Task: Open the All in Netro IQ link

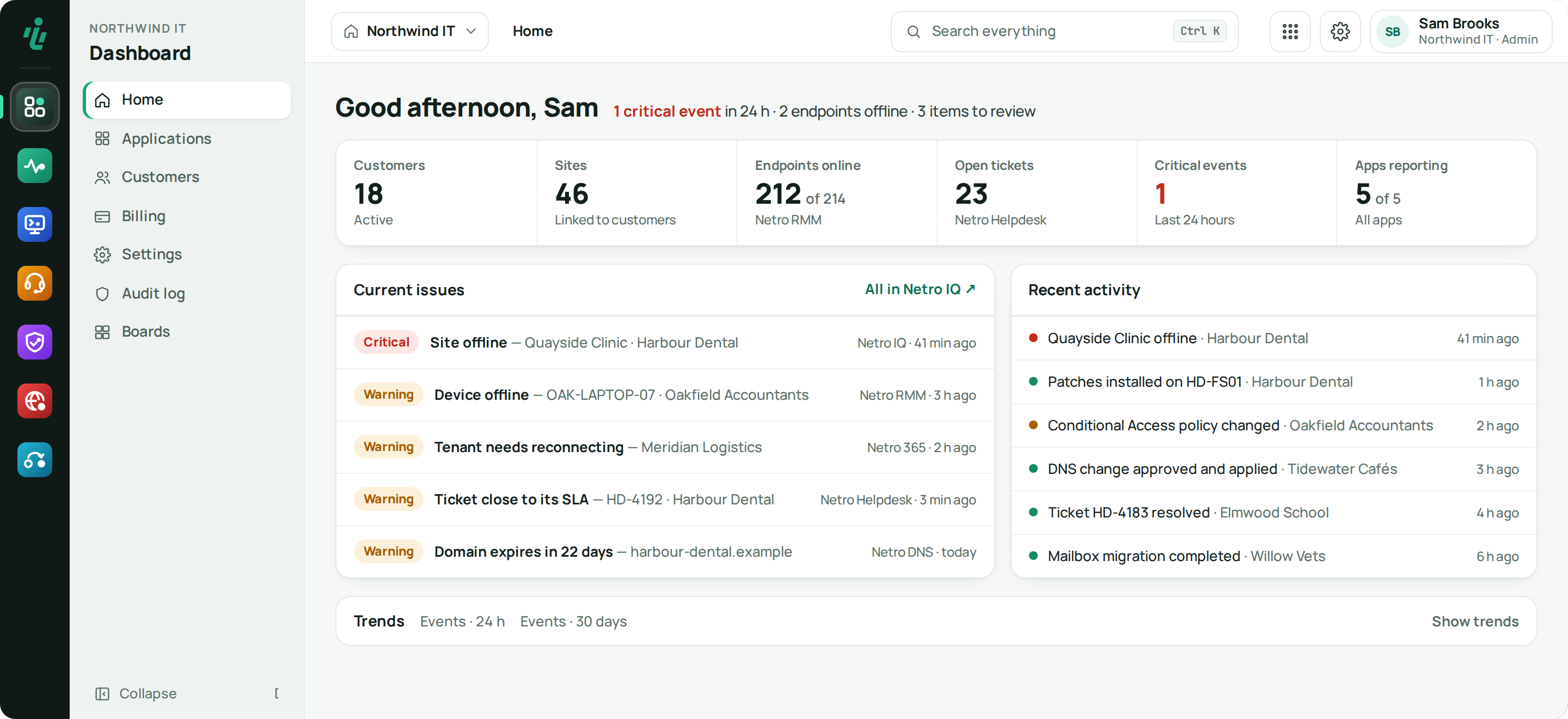Action: coord(920,289)
